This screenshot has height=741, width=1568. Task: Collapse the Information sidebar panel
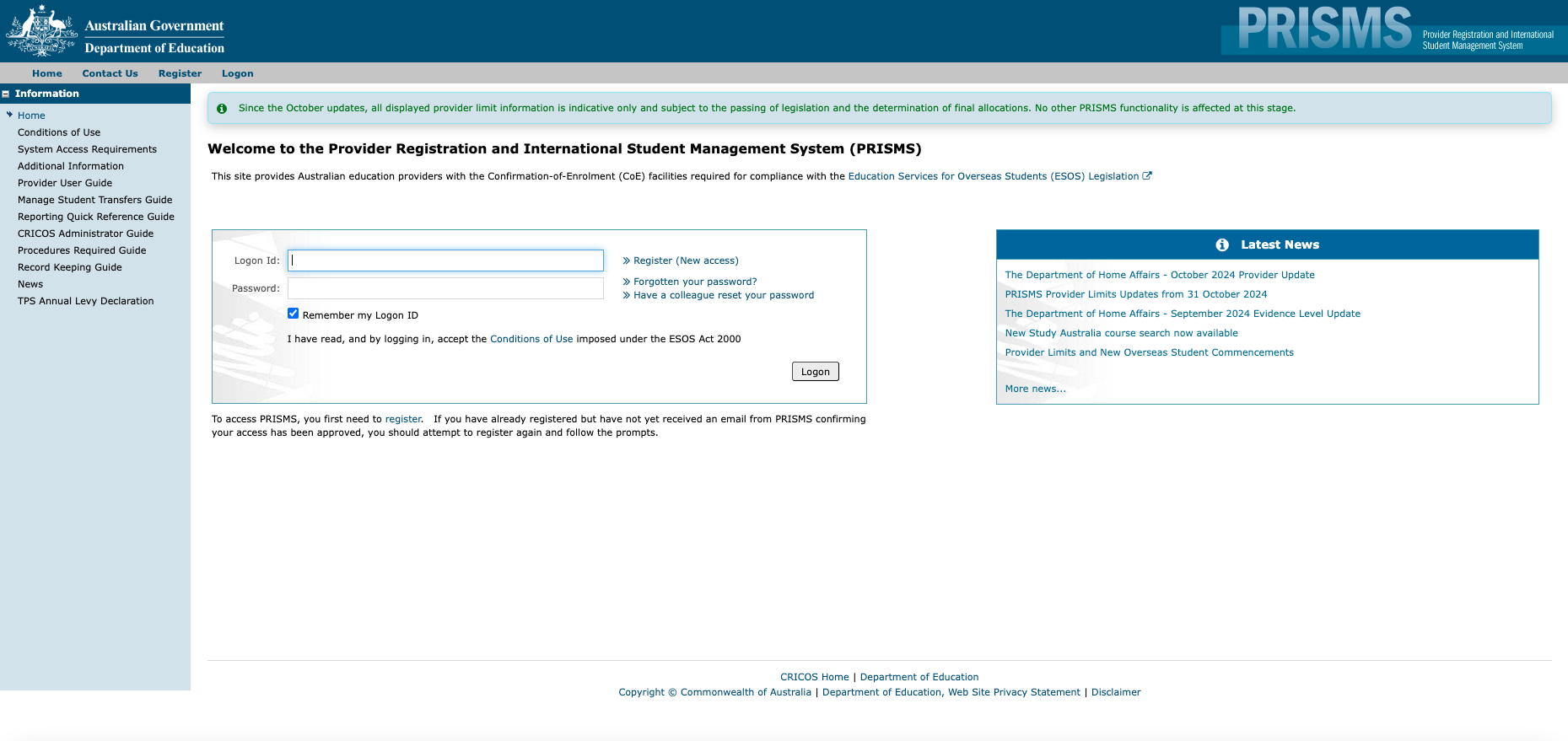[6, 94]
